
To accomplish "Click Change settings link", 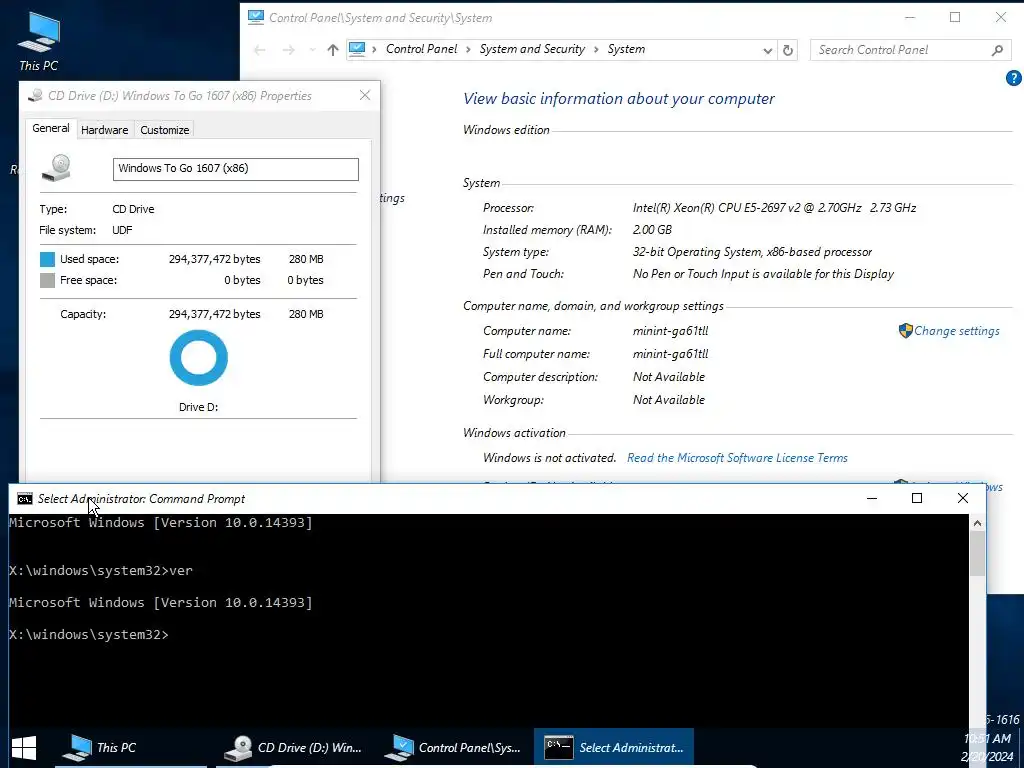I will point(956,330).
